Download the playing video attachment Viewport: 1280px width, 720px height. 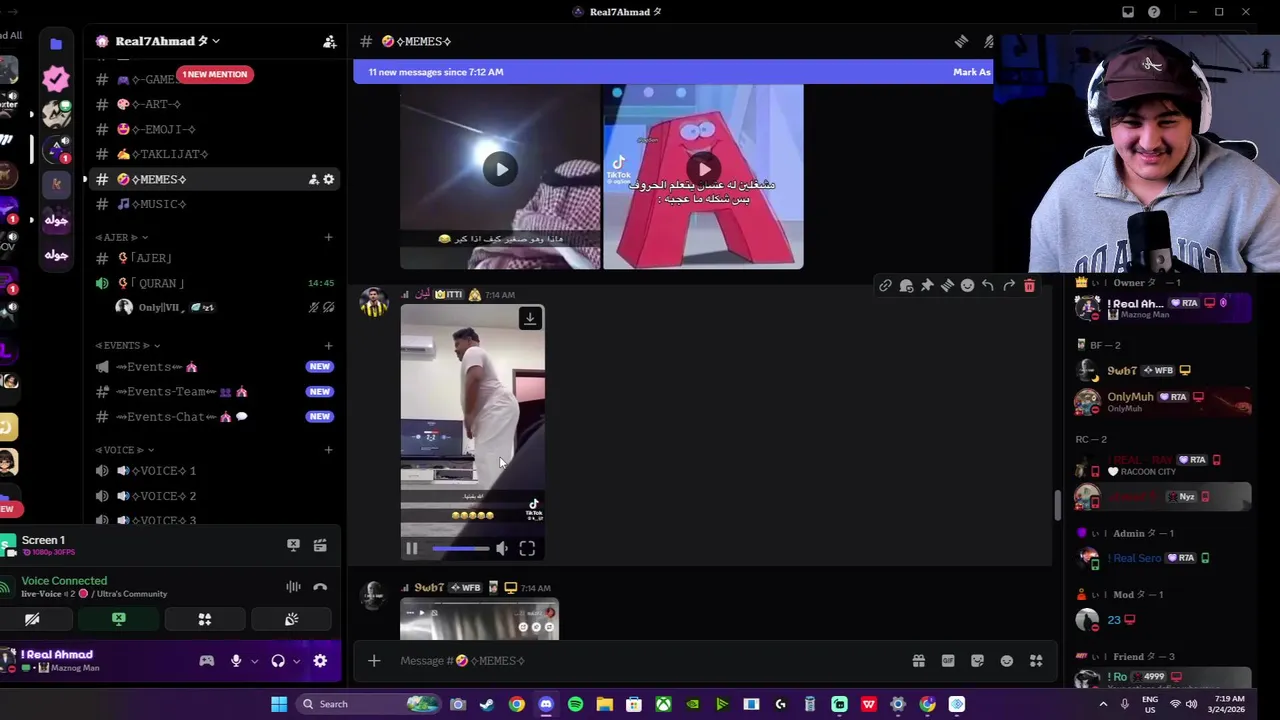tap(530, 318)
